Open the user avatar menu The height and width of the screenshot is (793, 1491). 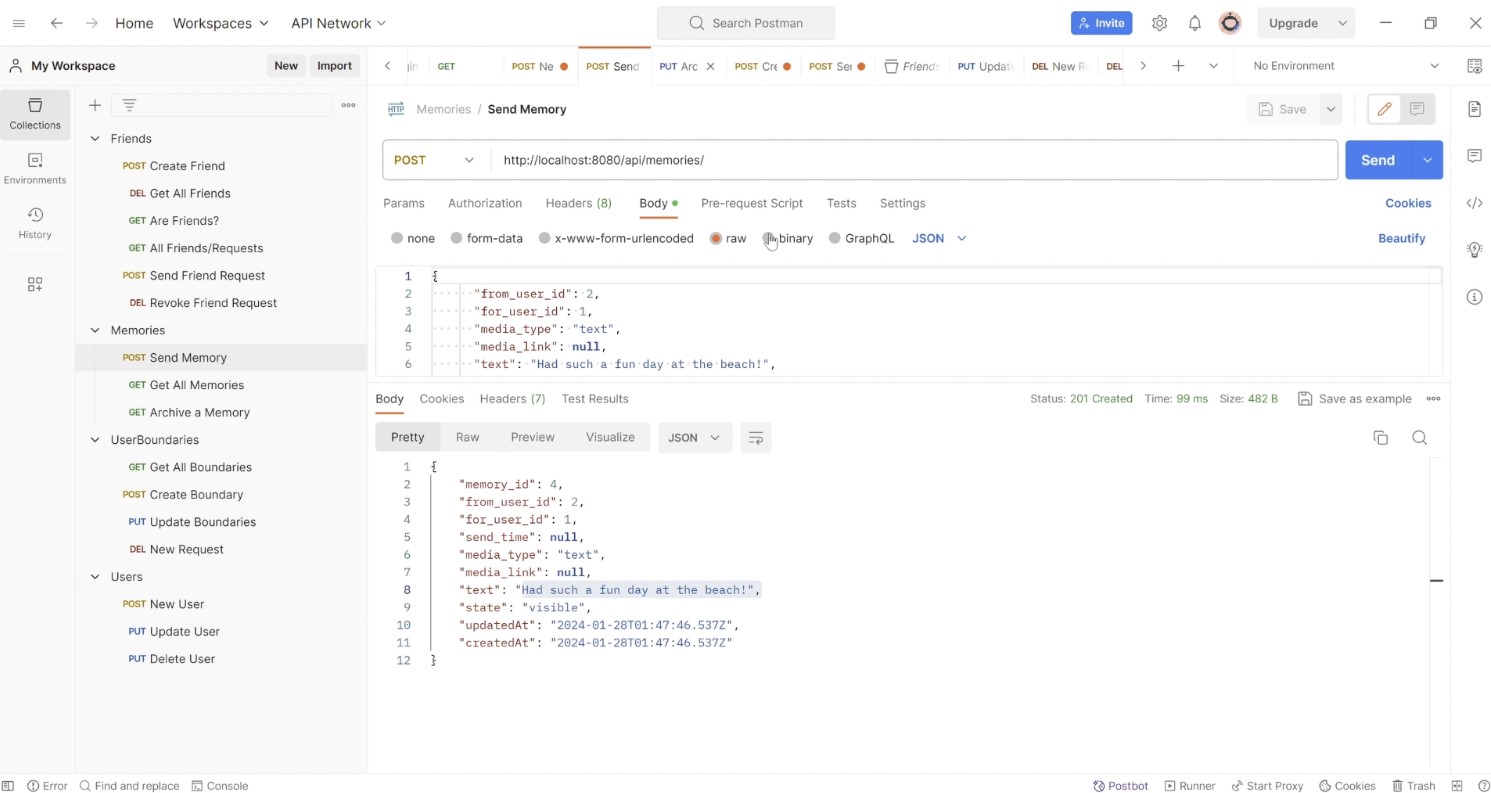pyautogui.click(x=1230, y=23)
